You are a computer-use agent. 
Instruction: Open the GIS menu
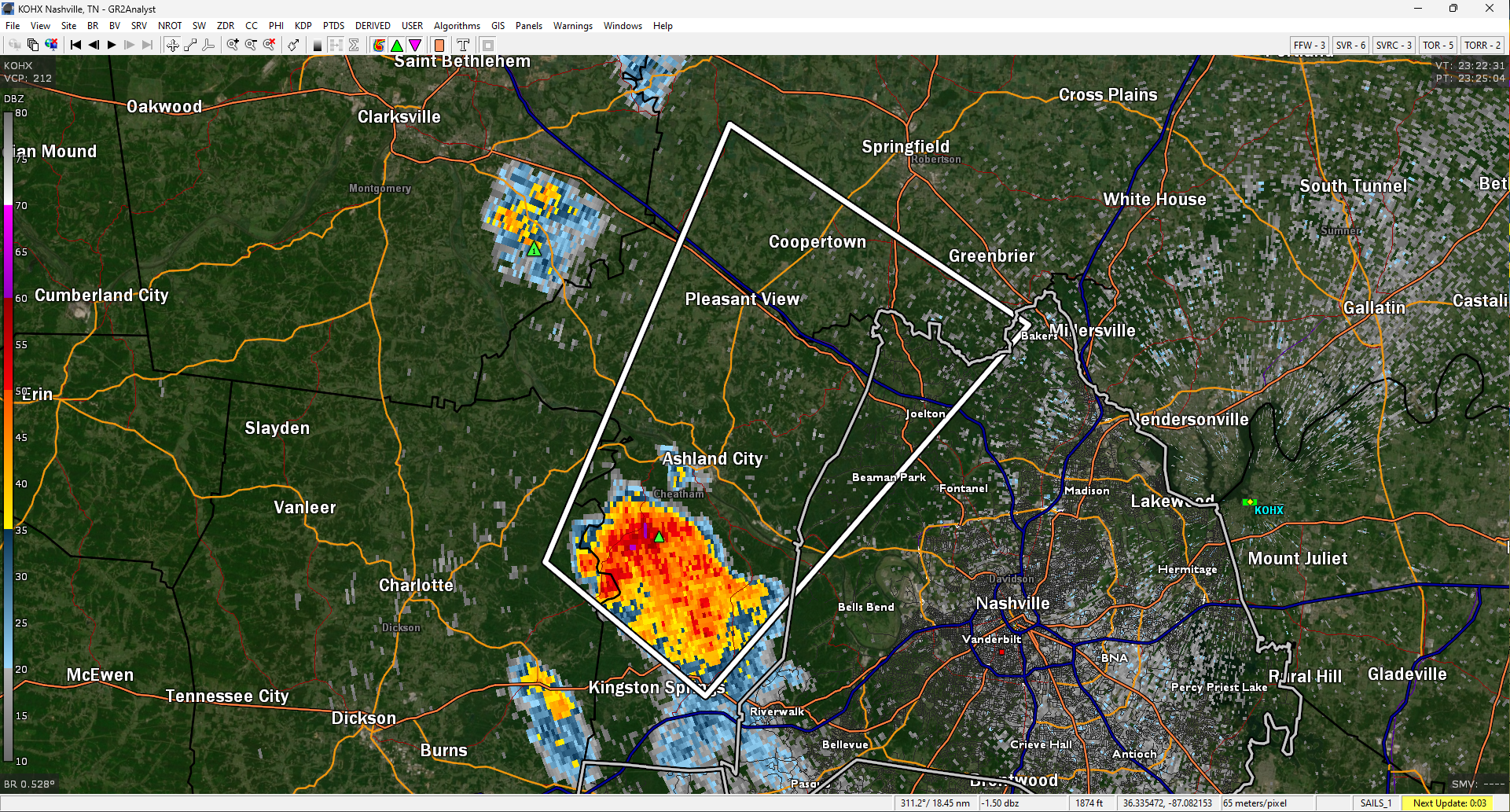(498, 26)
